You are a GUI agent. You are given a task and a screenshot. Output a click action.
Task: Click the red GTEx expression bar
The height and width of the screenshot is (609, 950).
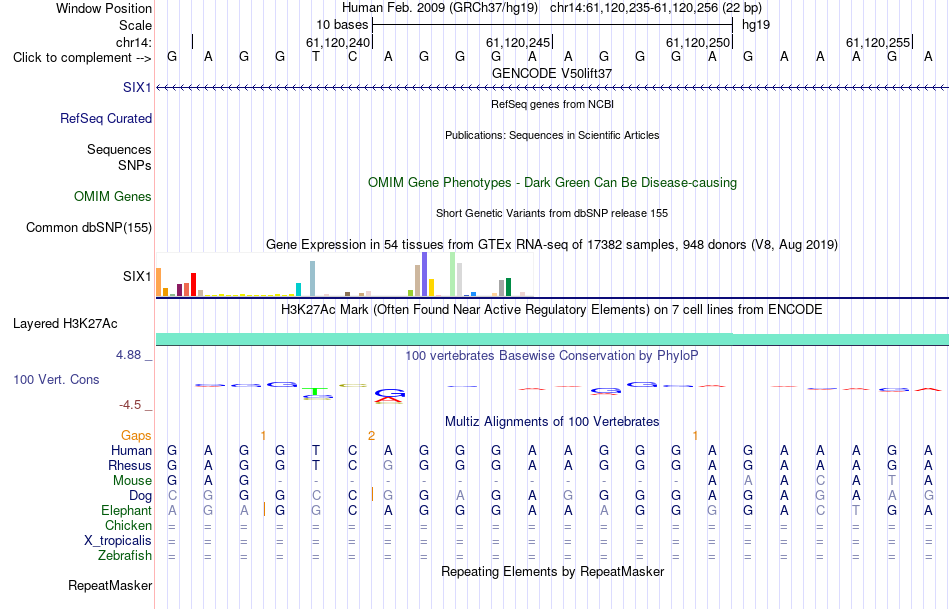click(x=193, y=284)
